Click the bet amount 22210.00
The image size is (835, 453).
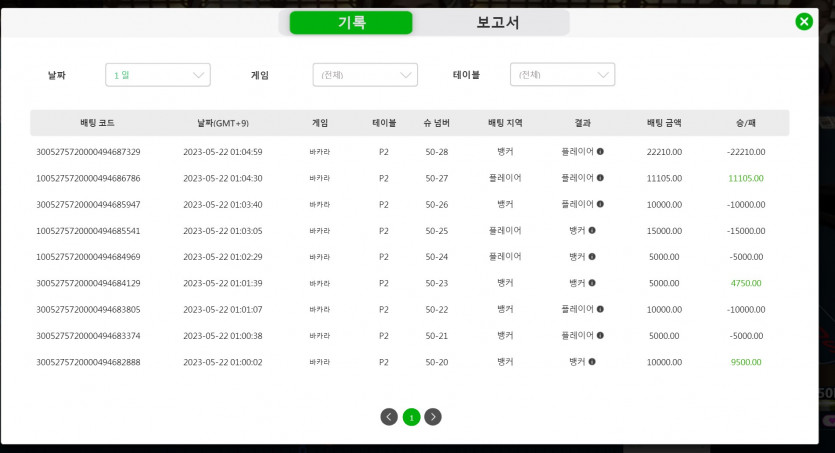(x=664, y=152)
